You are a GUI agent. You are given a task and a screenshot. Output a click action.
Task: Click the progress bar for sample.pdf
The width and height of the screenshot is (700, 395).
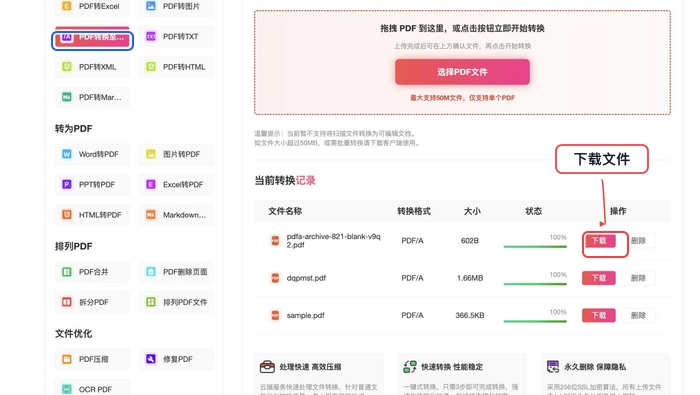(535, 321)
